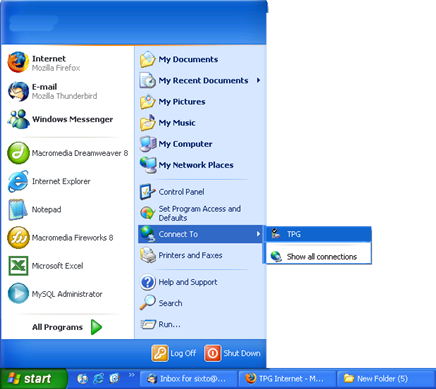
Task: Click the Macromedia Dreamweaver 8 text
Action: [x=80, y=153]
